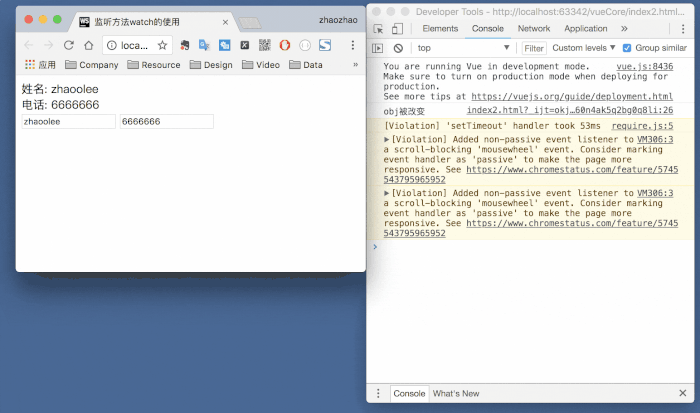
Task: Click the blue S extension icon
Action: coord(325,45)
